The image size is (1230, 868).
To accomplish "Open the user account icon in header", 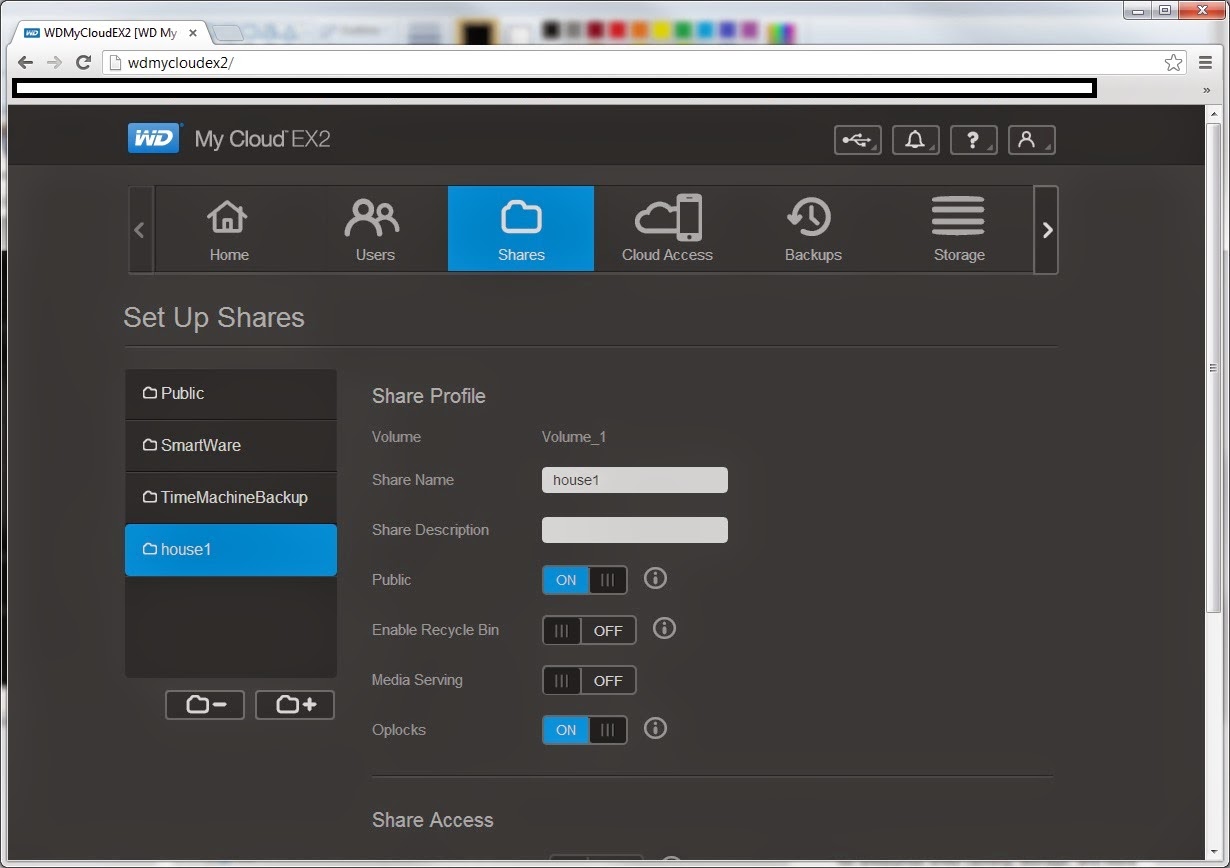I will tap(1031, 140).
